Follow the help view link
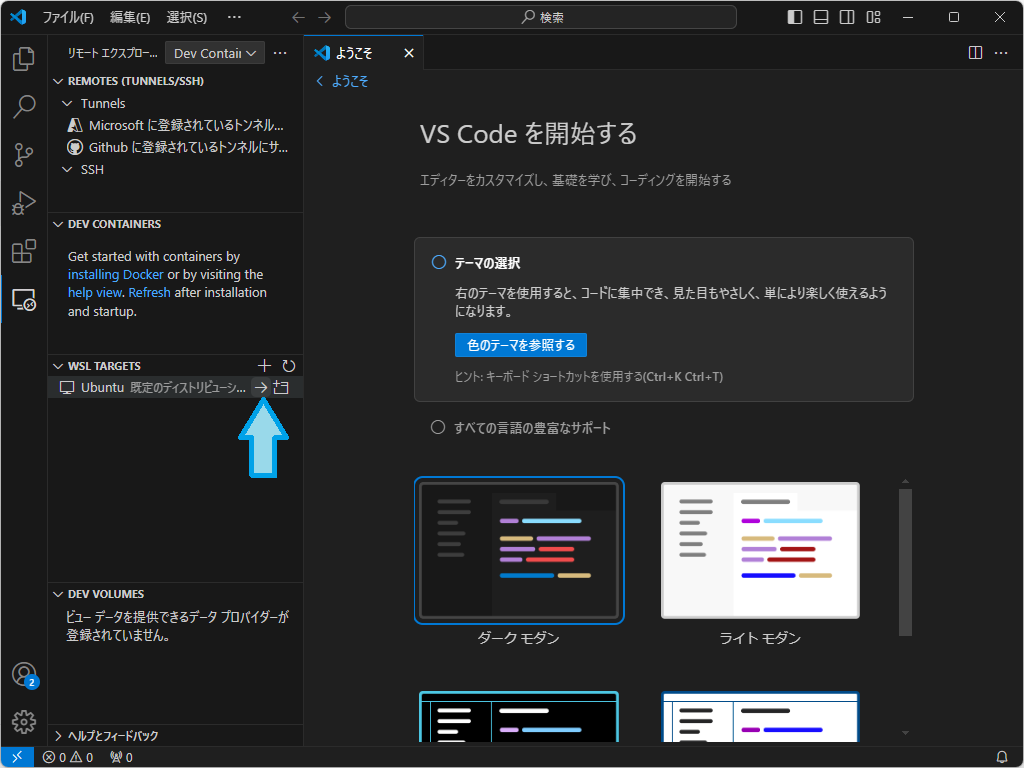This screenshot has width=1024, height=768. [95, 293]
